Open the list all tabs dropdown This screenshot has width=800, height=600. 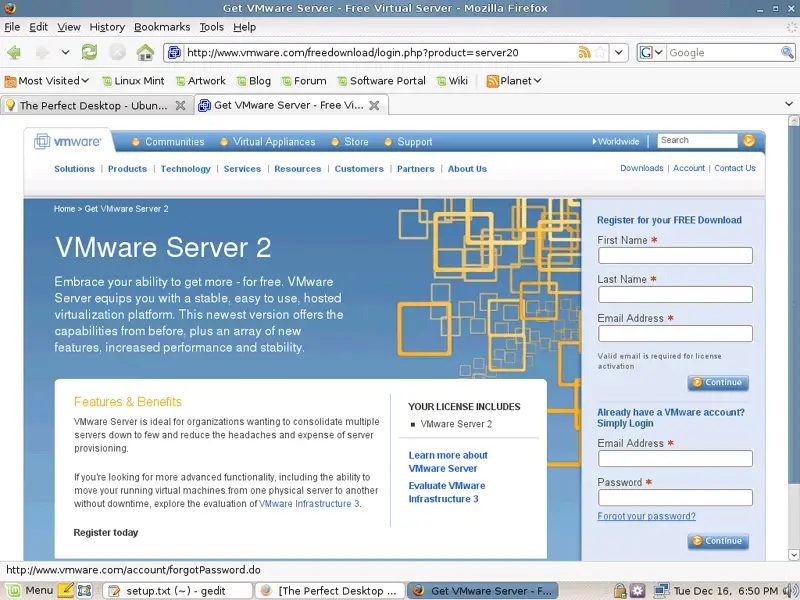pyautogui.click(x=789, y=104)
